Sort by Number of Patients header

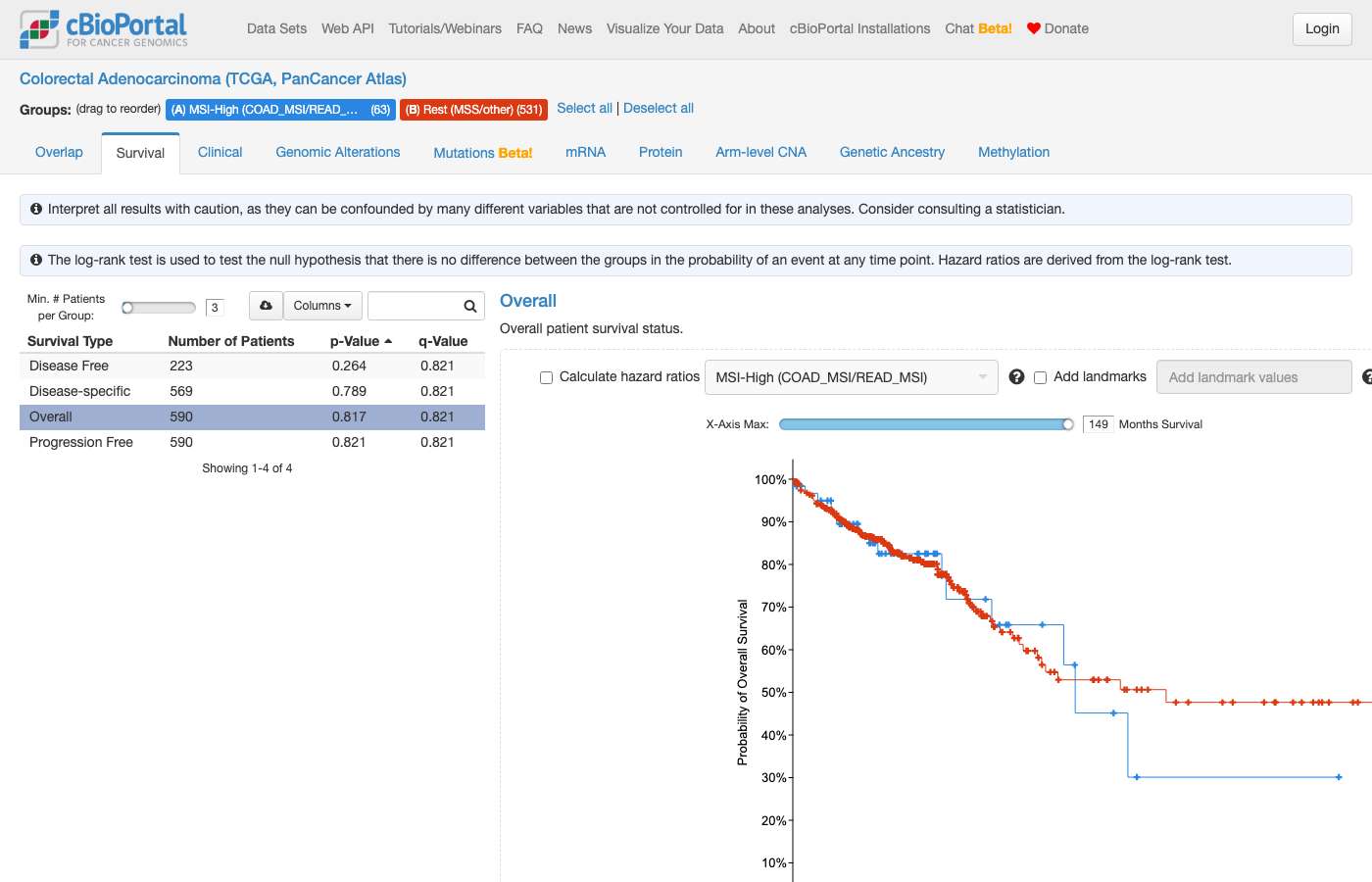coord(231,341)
